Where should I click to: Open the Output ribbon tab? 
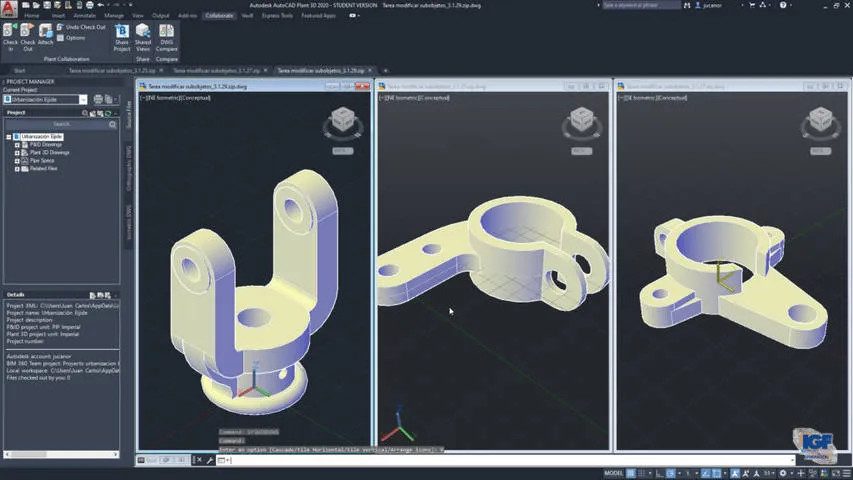coord(161,16)
